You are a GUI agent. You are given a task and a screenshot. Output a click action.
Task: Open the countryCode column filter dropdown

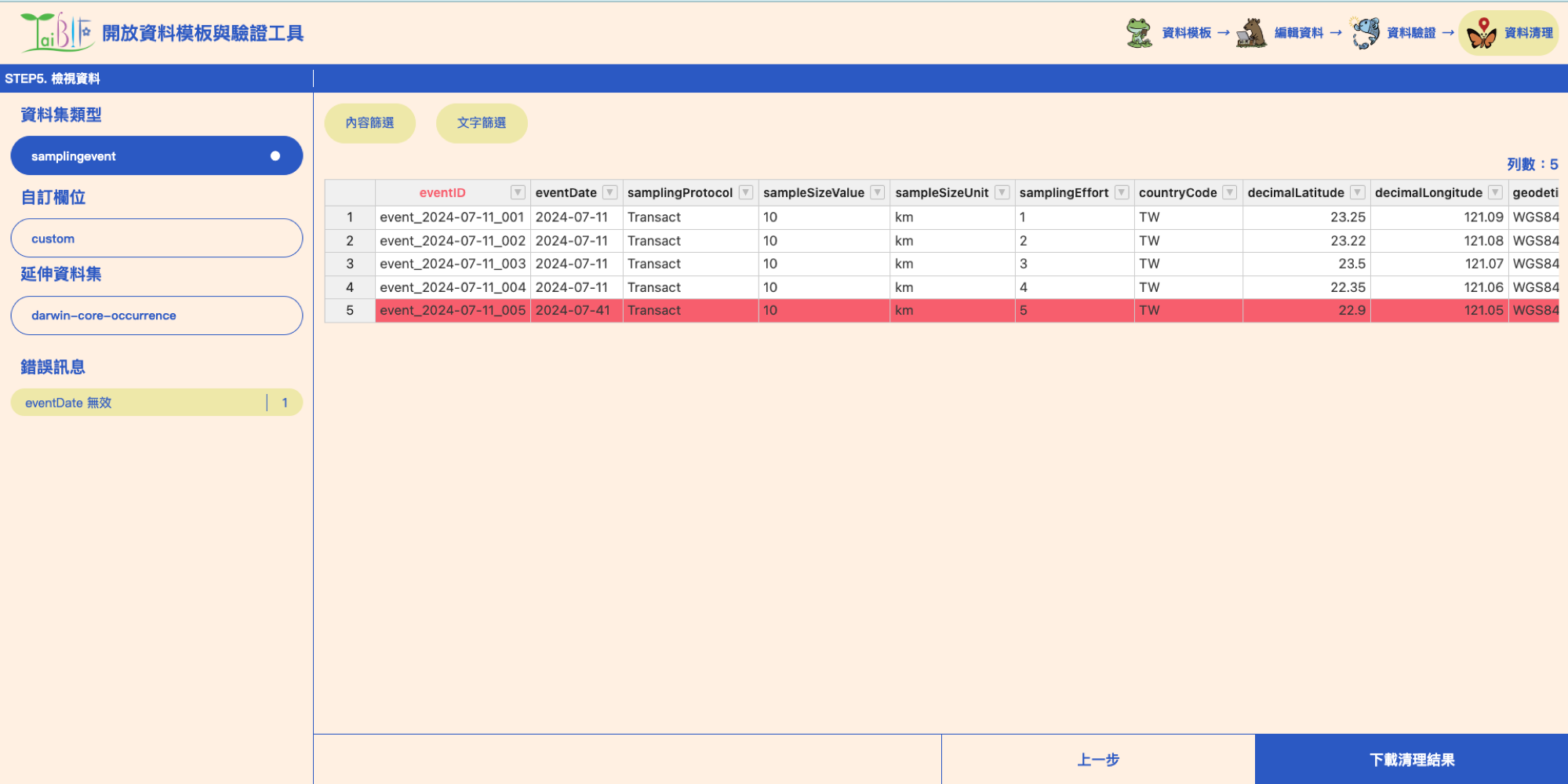(1230, 192)
